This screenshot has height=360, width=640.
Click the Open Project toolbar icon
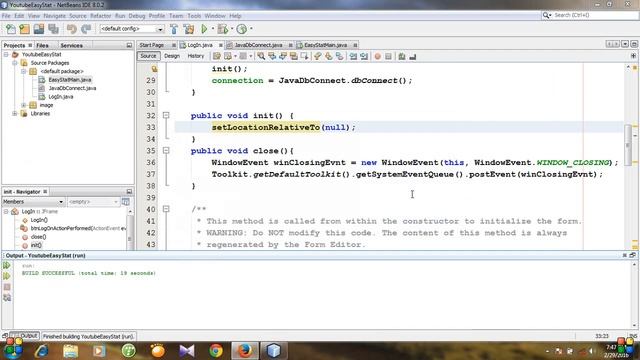[x=39, y=29]
